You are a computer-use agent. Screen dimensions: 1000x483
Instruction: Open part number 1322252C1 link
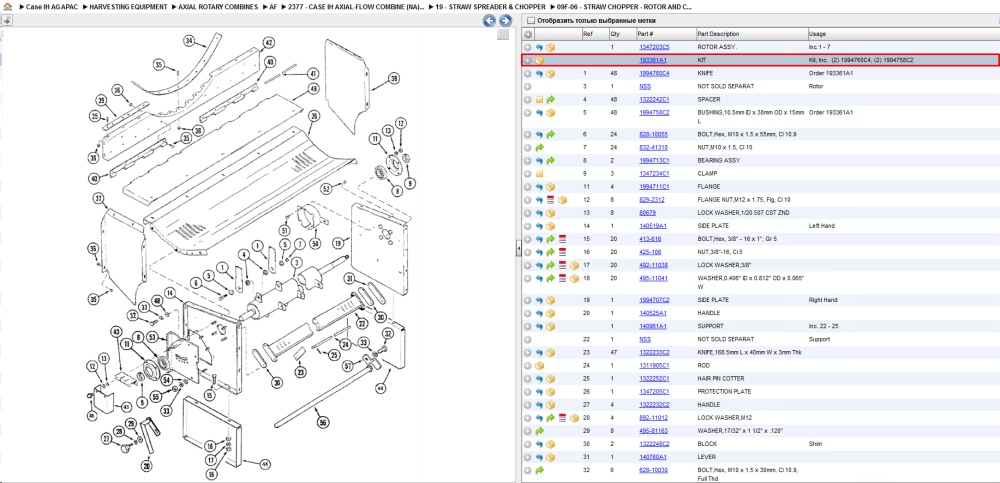point(654,378)
